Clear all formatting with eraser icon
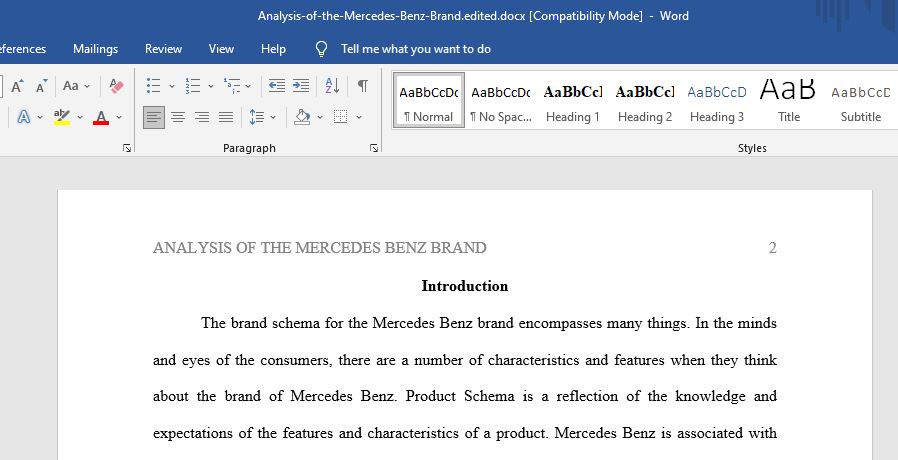This screenshot has width=898, height=460. pos(116,86)
